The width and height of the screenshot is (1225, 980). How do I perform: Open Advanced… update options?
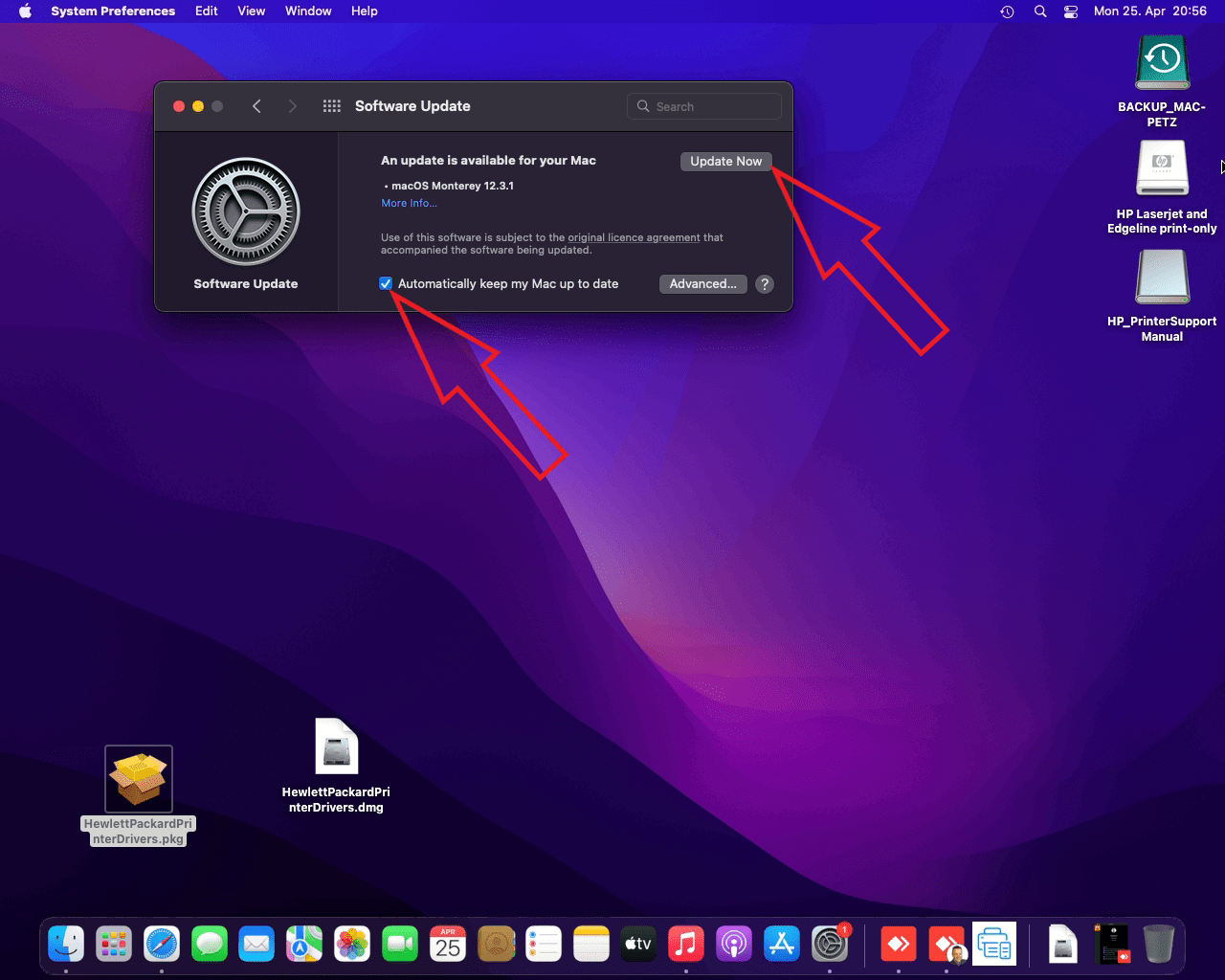pos(703,283)
